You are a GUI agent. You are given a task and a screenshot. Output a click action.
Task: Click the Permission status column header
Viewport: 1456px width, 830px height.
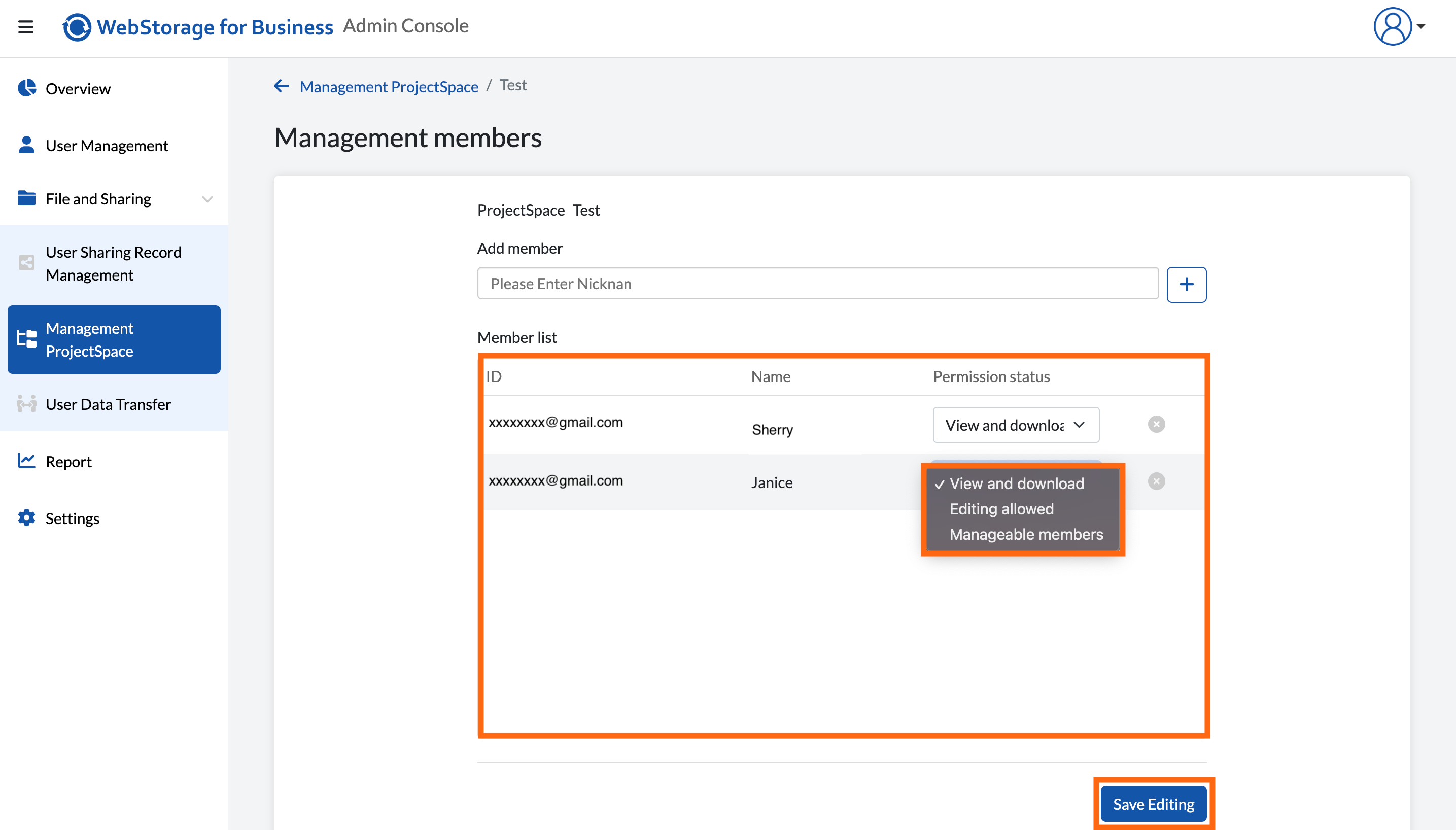click(991, 376)
